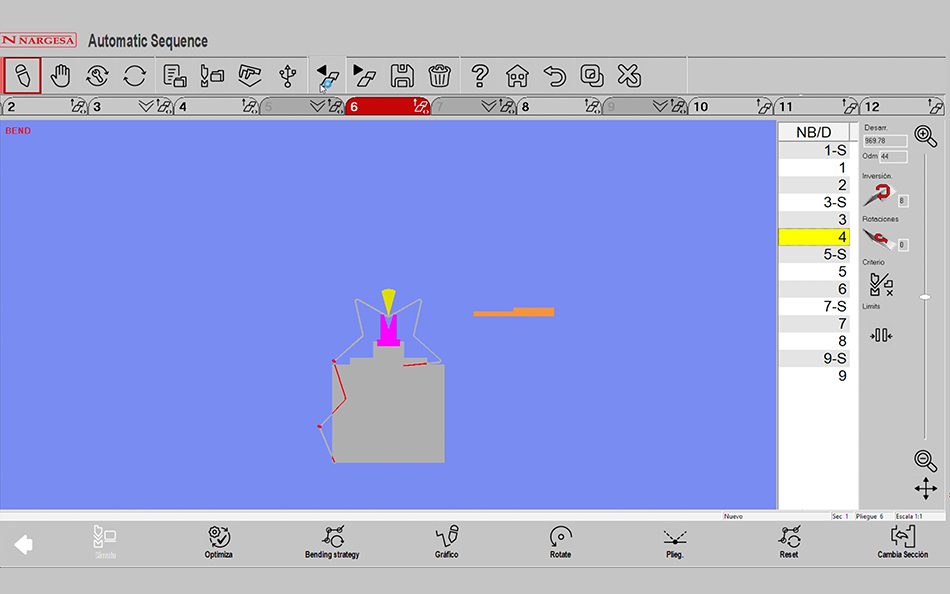Click the Bending strategy button
This screenshot has width=950, height=594.
click(332, 542)
